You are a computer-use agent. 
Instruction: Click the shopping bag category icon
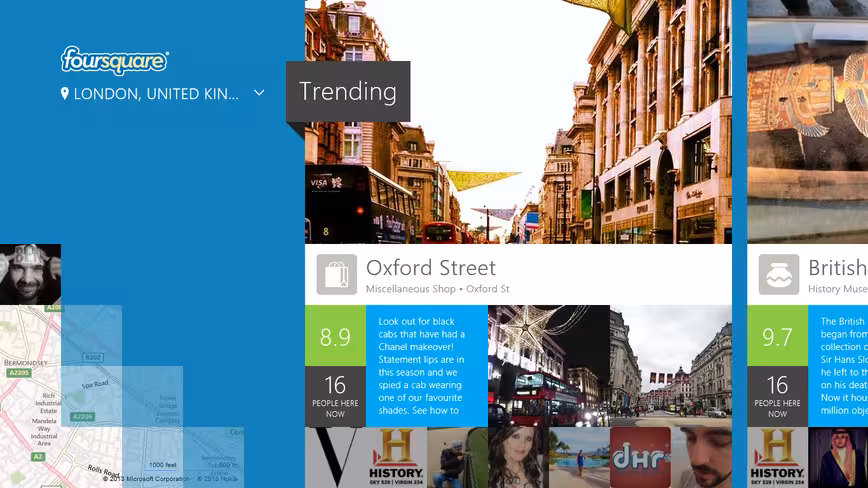click(x=337, y=274)
